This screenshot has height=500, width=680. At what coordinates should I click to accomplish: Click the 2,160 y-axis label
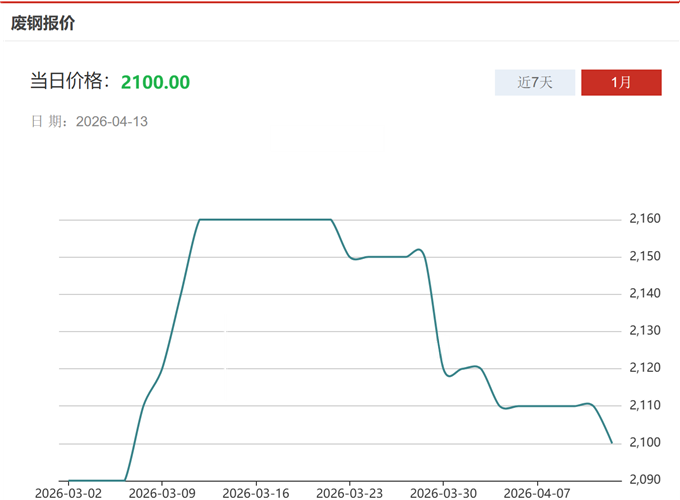pyautogui.click(x=643, y=219)
